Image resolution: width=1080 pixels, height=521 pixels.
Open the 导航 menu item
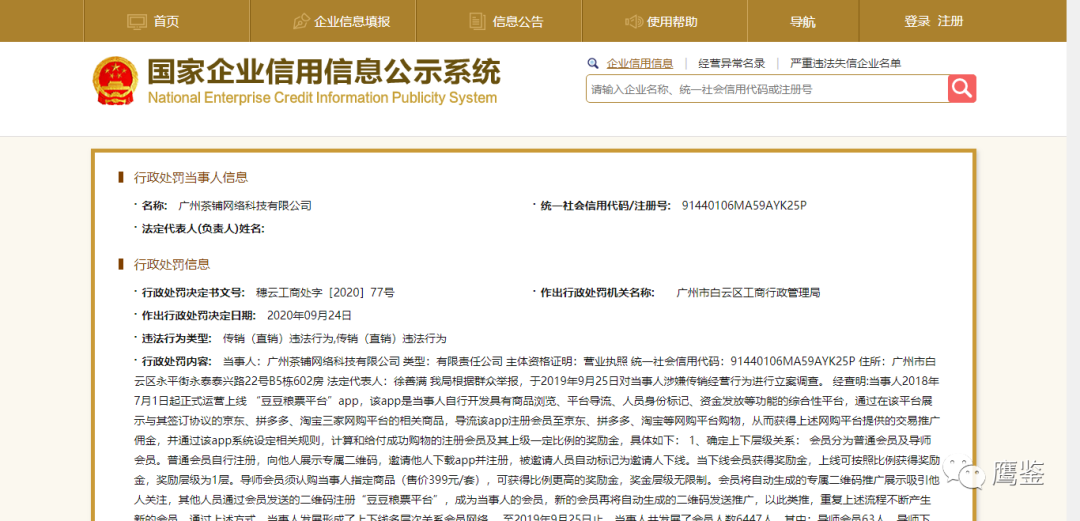(x=803, y=21)
